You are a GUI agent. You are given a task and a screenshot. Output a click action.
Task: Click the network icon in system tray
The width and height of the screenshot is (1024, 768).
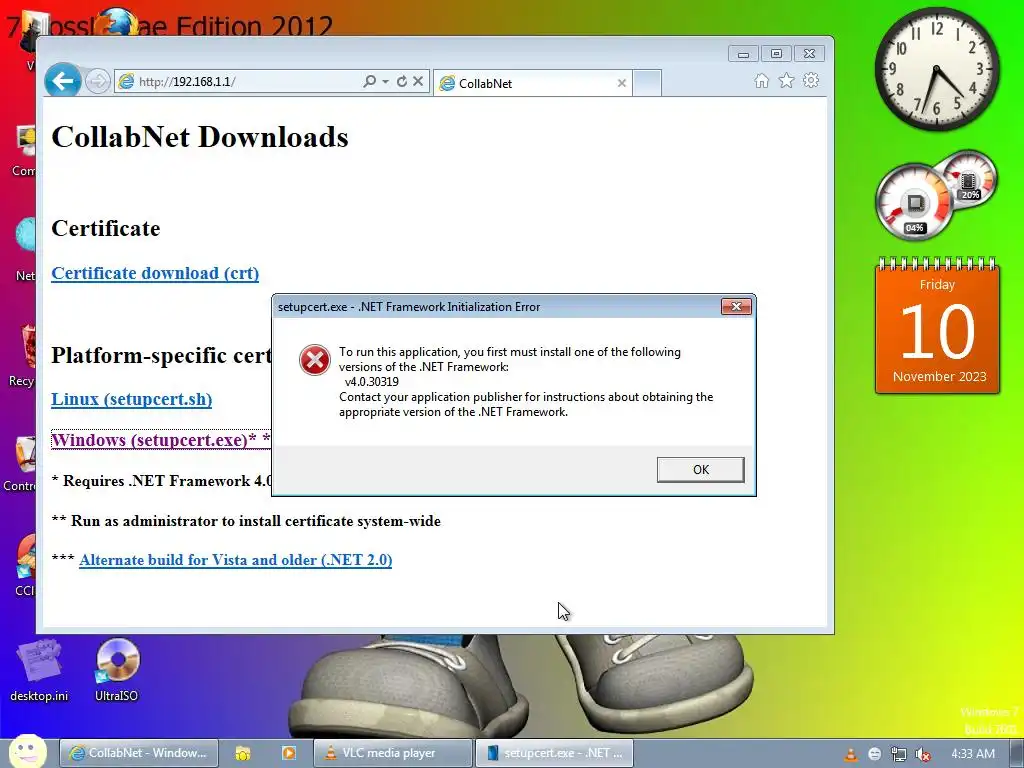tap(899, 754)
